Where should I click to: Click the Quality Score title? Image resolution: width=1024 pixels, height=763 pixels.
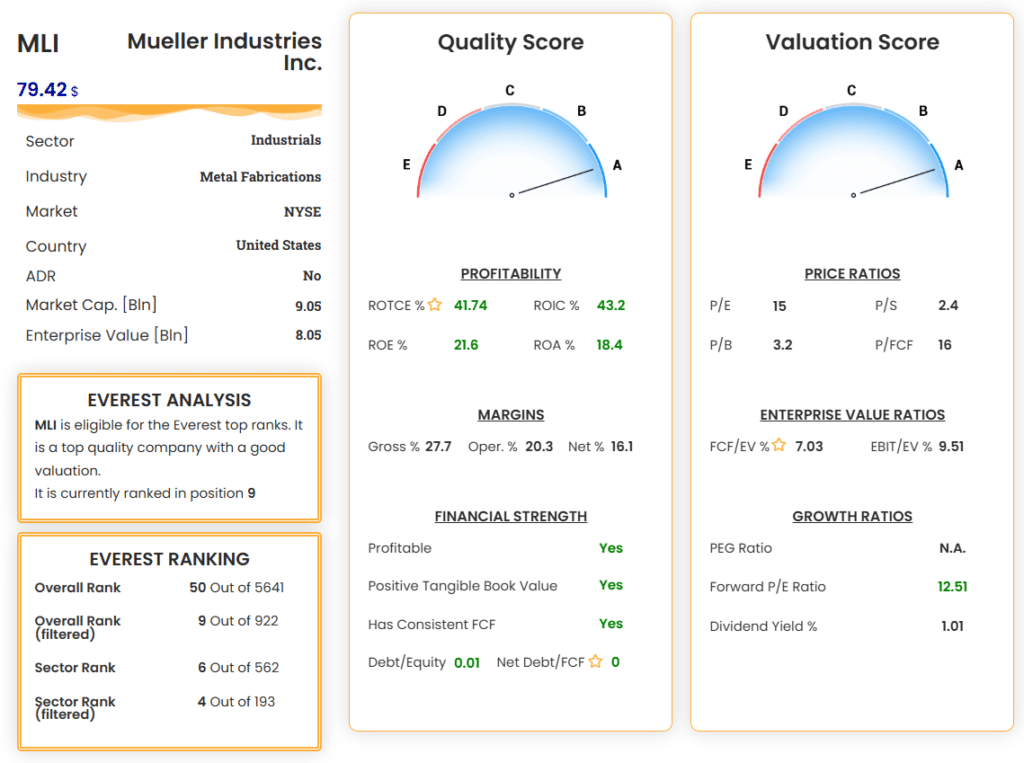[x=511, y=42]
